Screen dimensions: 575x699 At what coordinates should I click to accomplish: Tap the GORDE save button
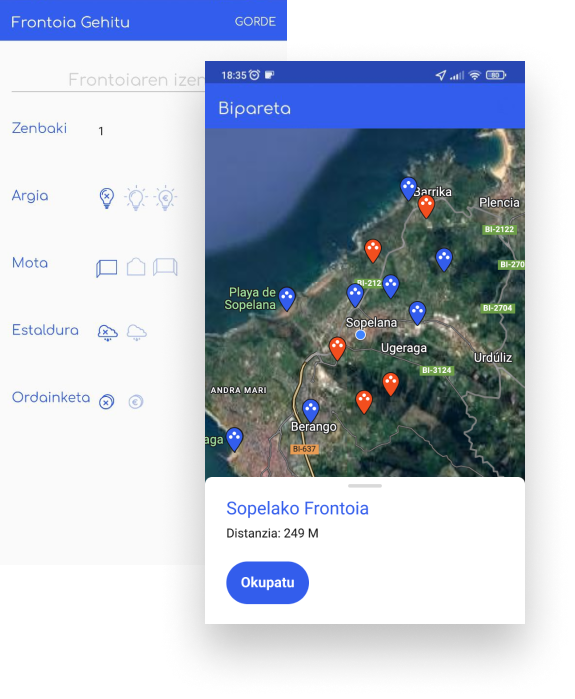(x=255, y=21)
